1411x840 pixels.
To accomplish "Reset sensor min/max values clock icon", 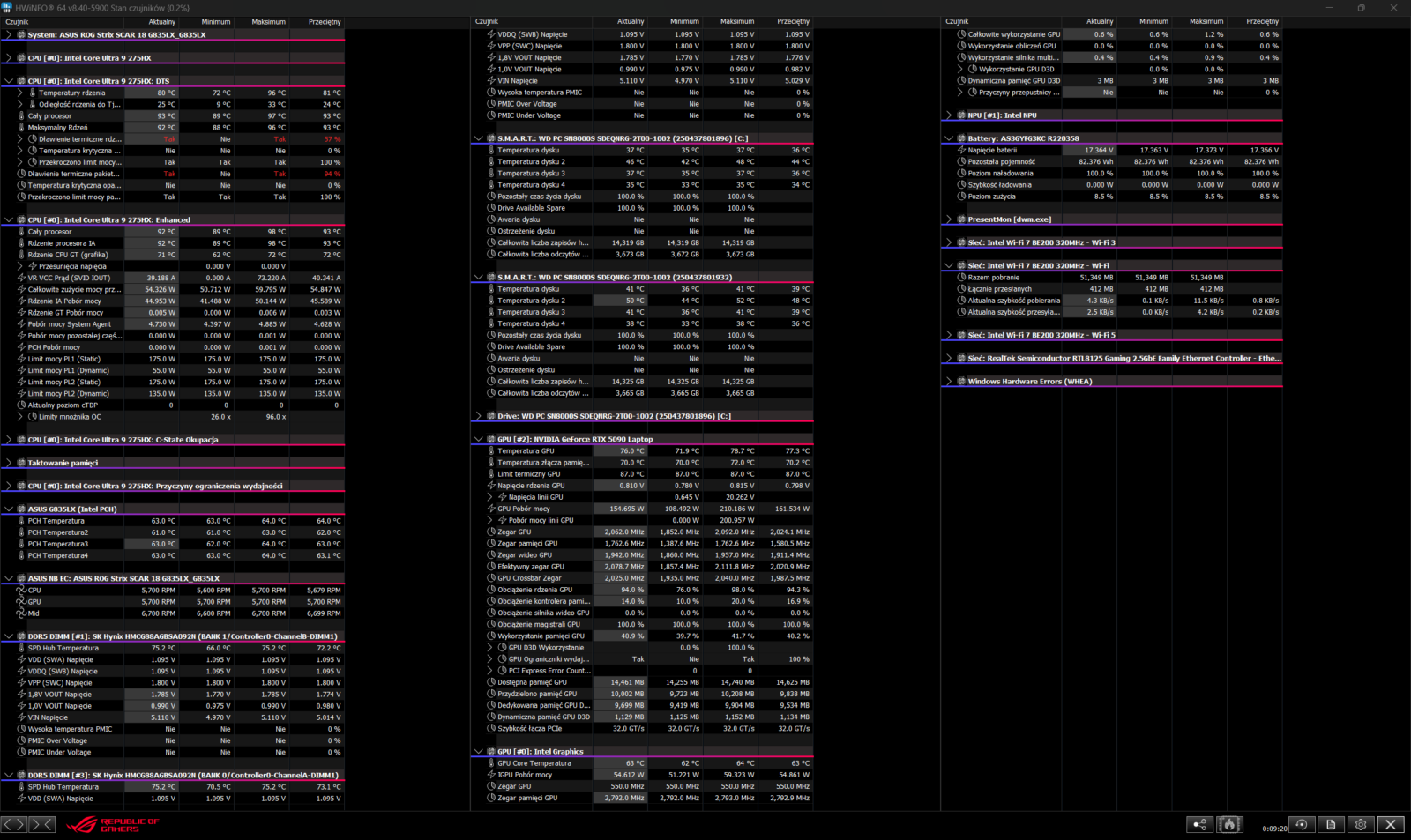I will click(1301, 824).
